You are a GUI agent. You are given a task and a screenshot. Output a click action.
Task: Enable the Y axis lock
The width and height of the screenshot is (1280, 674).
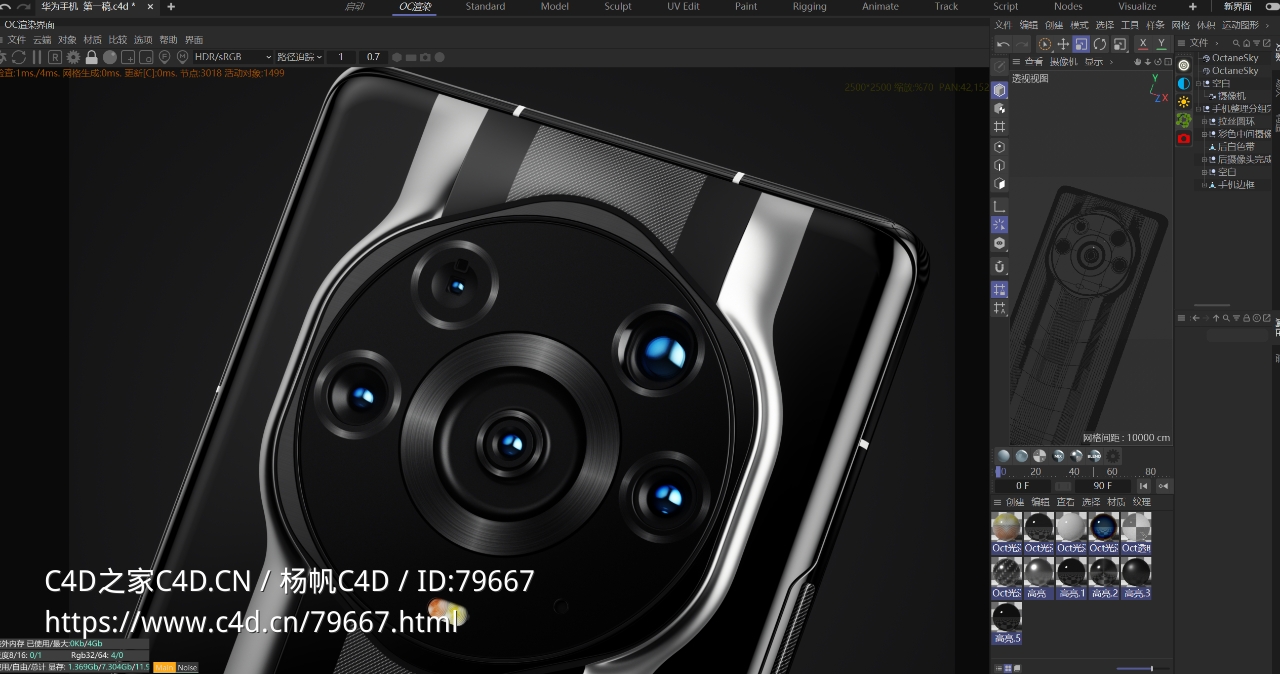click(1162, 44)
